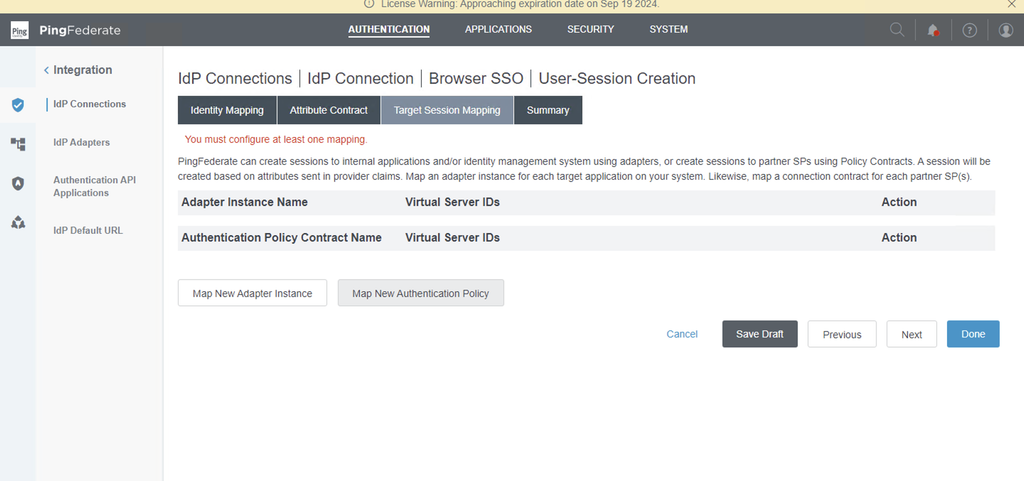Select IdP Connections in sidebar
Image resolution: width=1024 pixels, height=481 pixels.
click(89, 104)
